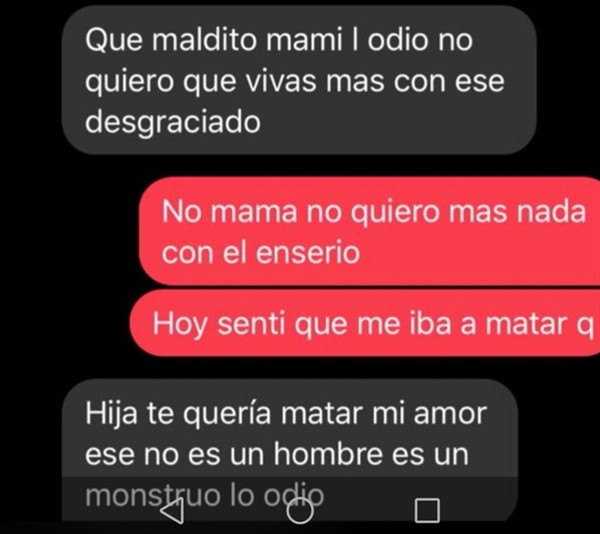Tap the recent apps square icon
Viewport: 600px width, 534px height.
click(427, 511)
